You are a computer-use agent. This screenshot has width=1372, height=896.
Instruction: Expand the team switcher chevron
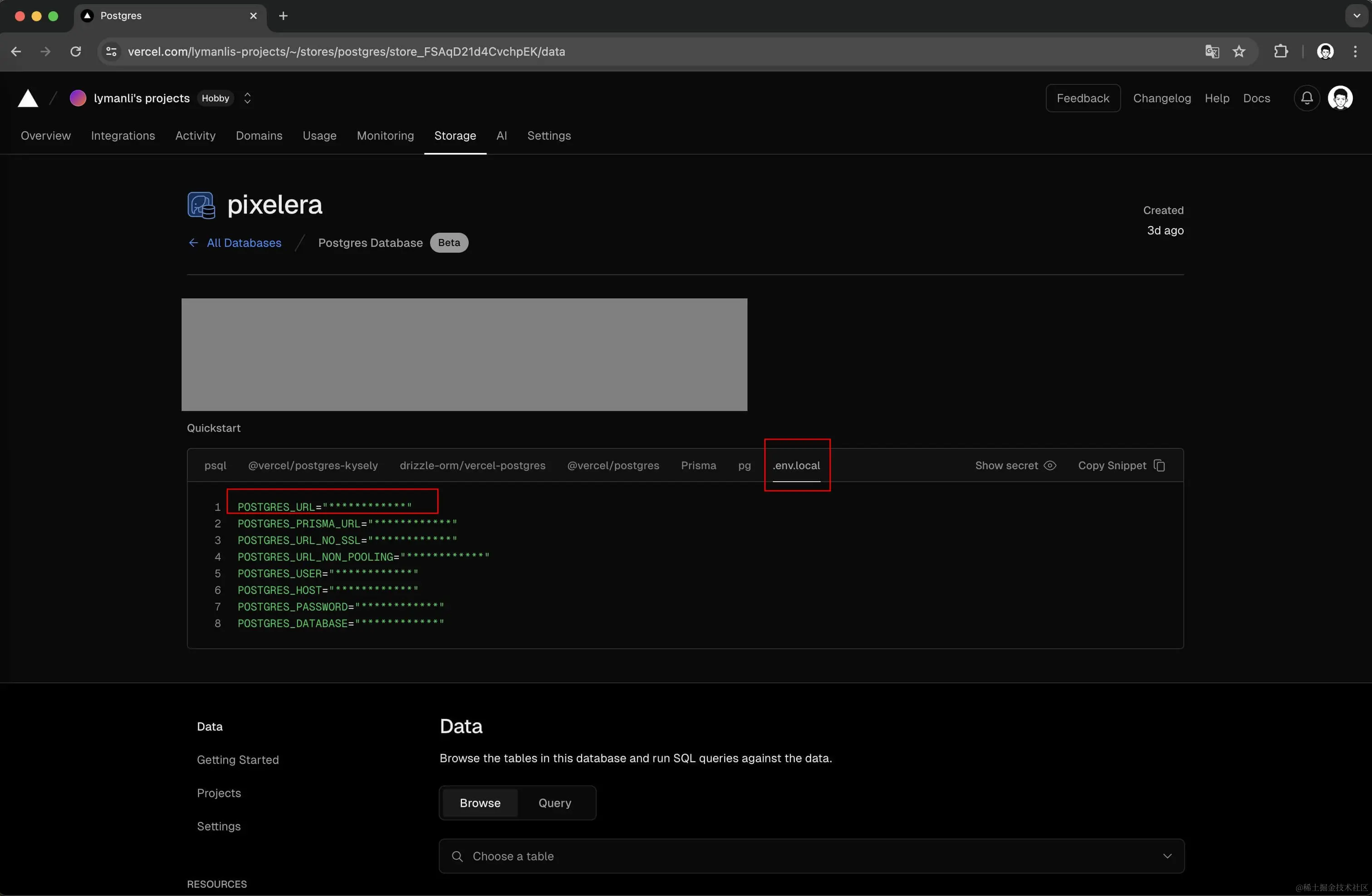pos(247,98)
